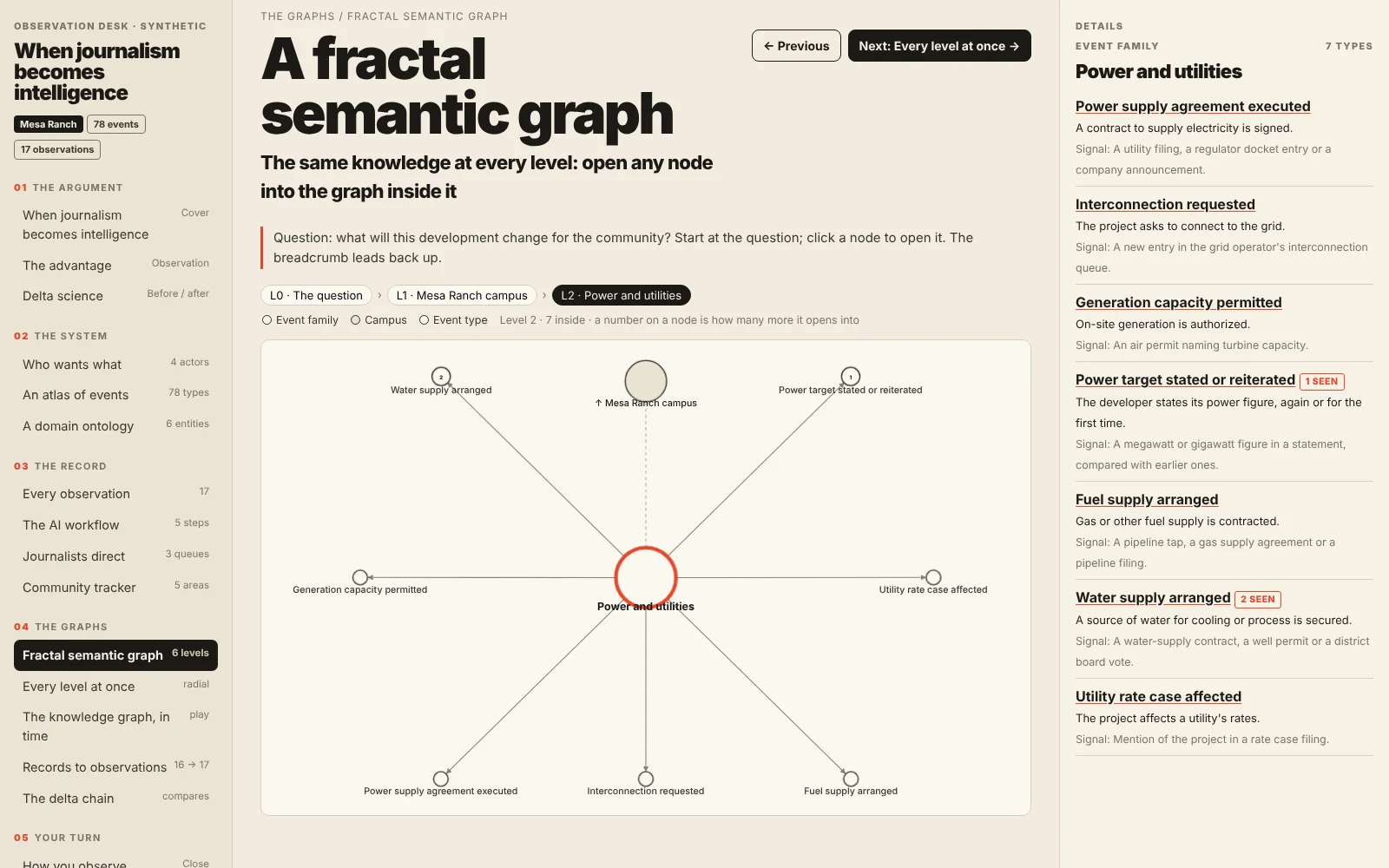The width and height of the screenshot is (1389, 868).
Task: Select the Power supply agreement executed node
Action: [441, 779]
